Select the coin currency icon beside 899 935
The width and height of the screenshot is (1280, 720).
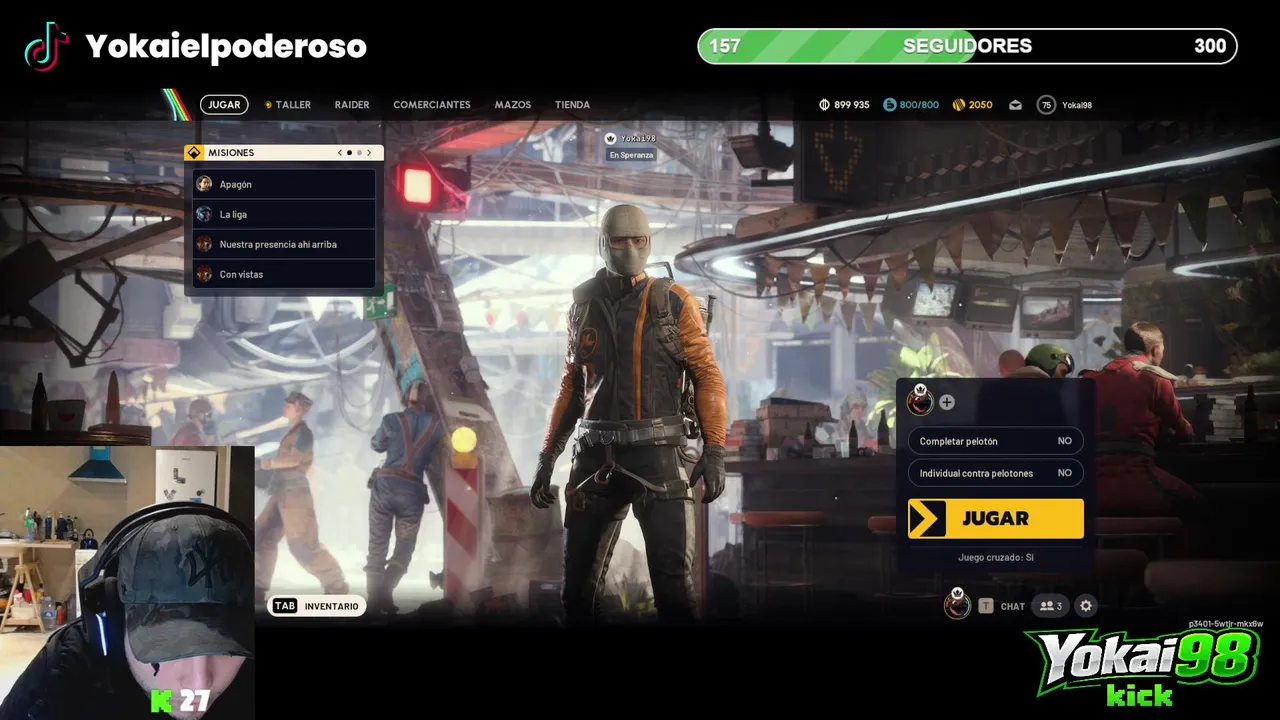825,105
